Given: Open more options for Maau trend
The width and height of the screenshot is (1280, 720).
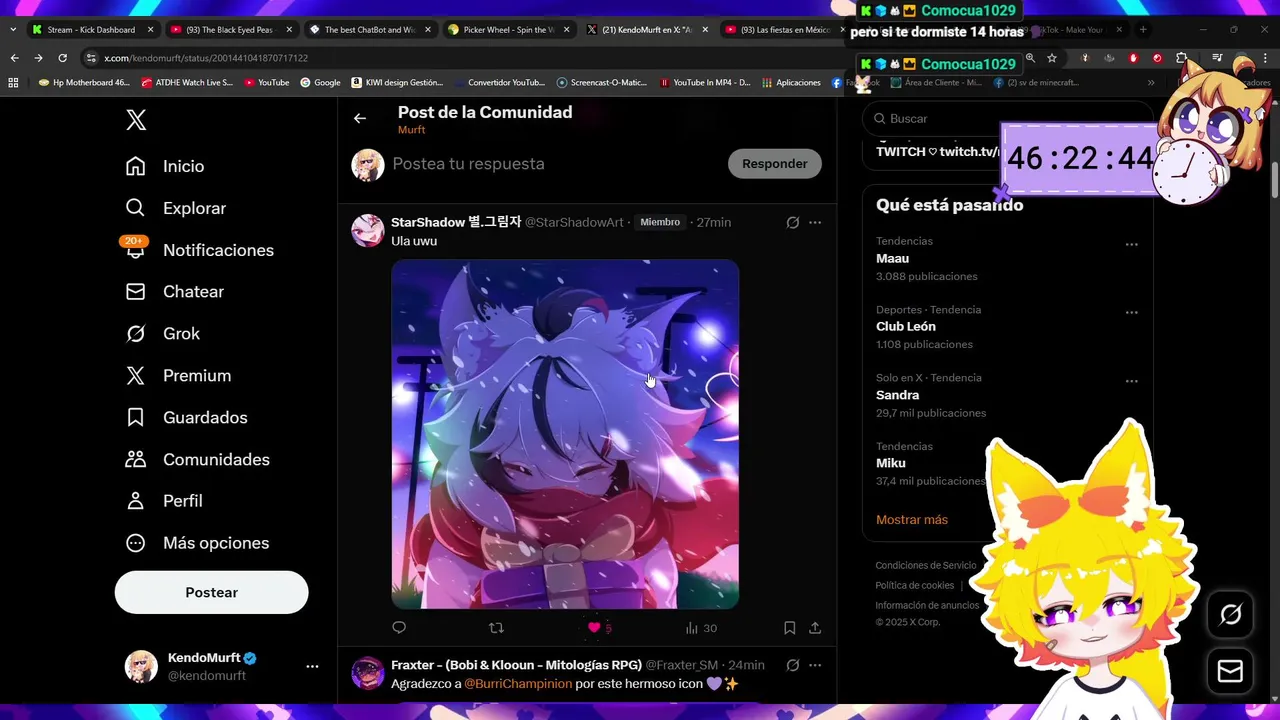Looking at the screenshot, I should point(1132,244).
